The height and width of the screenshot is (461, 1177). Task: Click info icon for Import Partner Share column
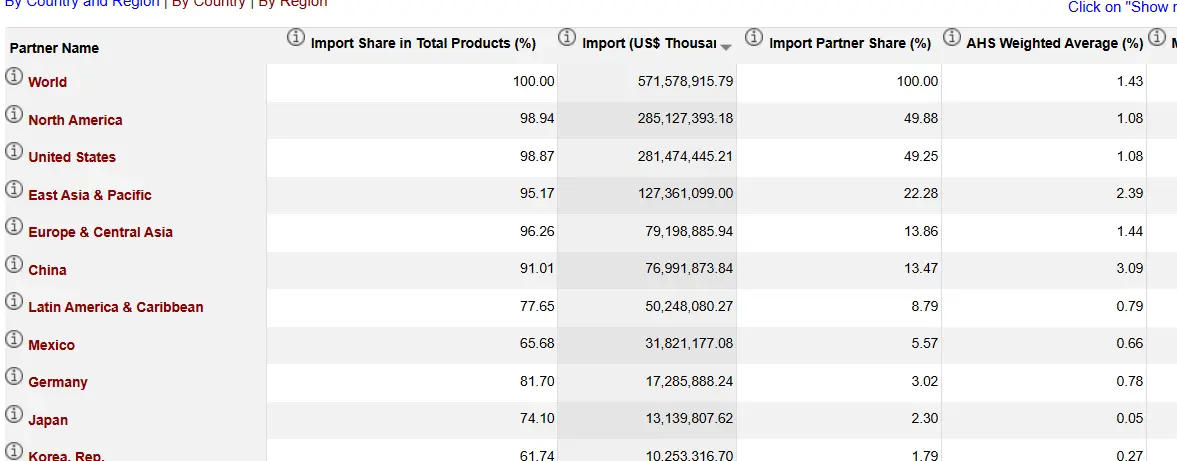(753, 38)
